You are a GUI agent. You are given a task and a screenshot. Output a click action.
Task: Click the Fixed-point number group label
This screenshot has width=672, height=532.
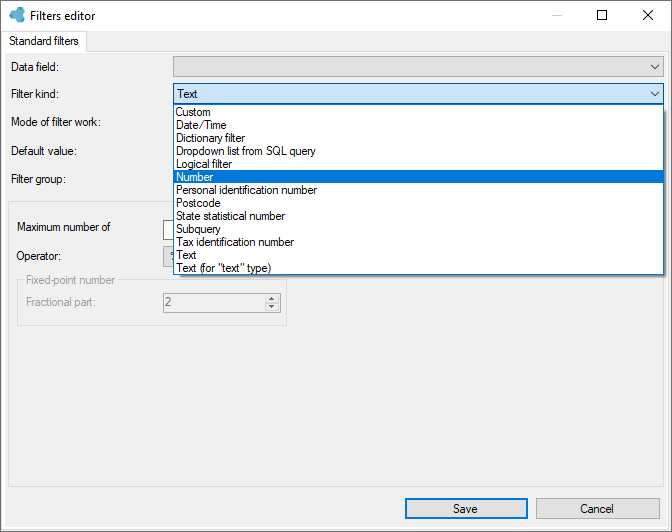pos(70,280)
